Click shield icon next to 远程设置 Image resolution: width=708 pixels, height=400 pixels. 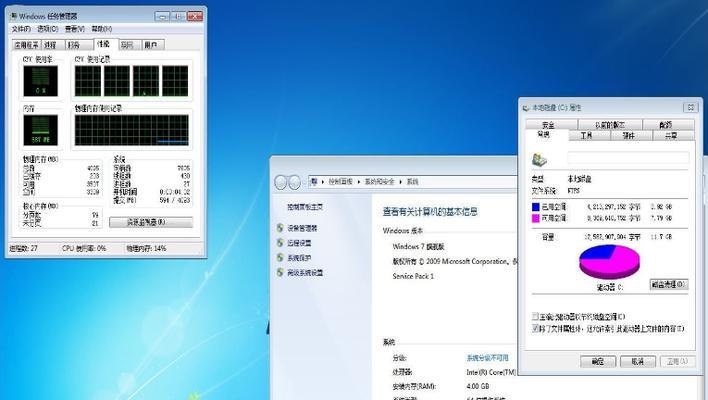pos(280,243)
